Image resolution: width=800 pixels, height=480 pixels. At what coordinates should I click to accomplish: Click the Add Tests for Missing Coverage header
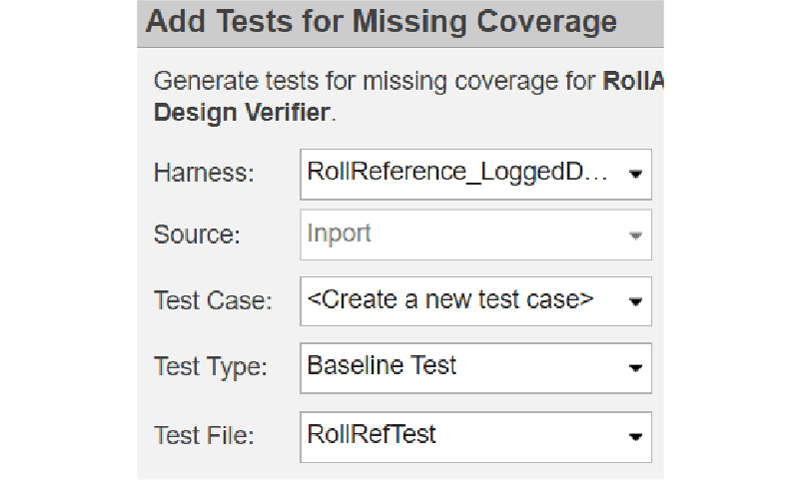coord(380,23)
